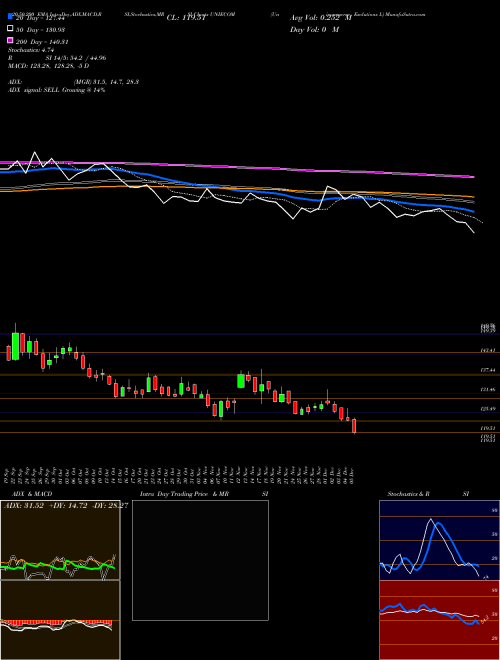Click the 'ADX signal: SELL' text

(34, 90)
